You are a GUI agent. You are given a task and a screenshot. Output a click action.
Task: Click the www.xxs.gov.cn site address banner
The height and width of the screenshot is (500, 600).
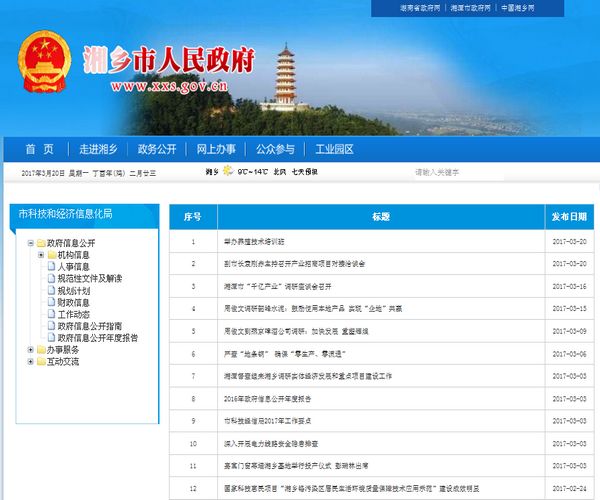(x=169, y=86)
